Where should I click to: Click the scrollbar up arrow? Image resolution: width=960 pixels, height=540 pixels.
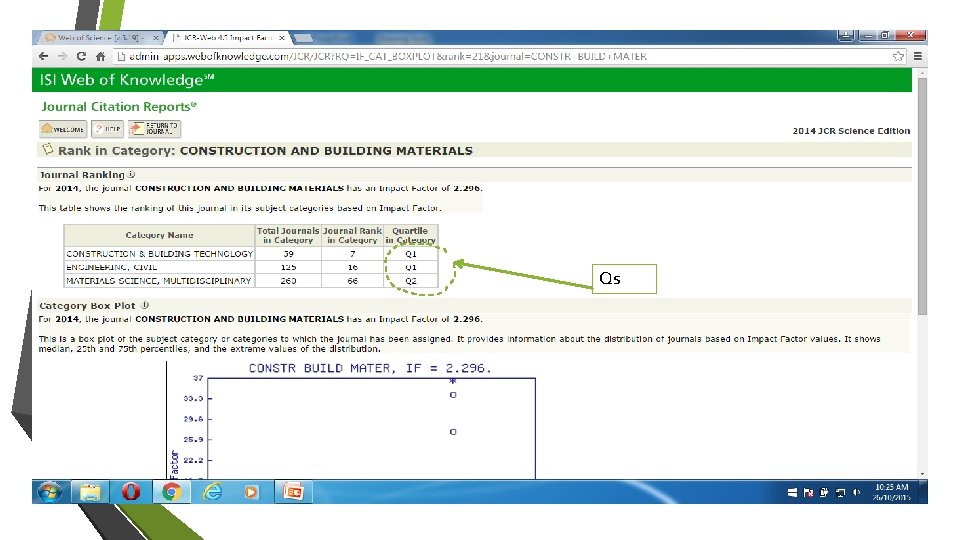tap(922, 73)
